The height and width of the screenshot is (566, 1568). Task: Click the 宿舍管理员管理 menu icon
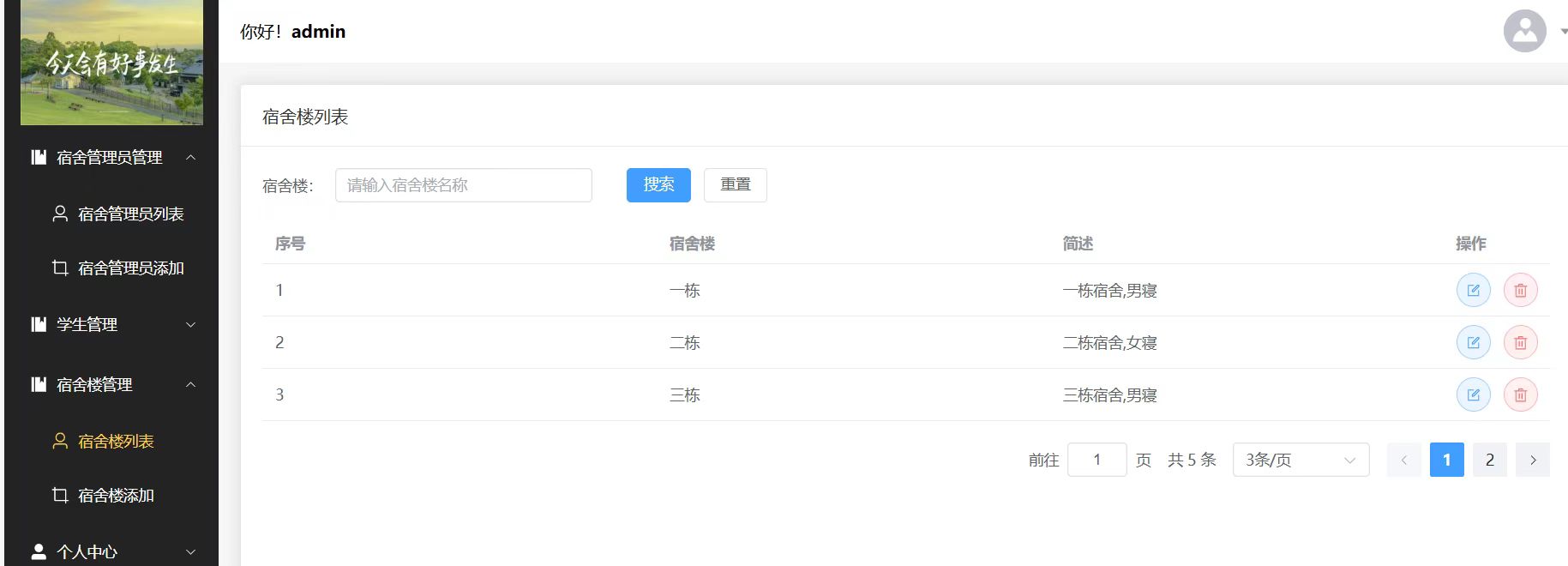tap(39, 157)
